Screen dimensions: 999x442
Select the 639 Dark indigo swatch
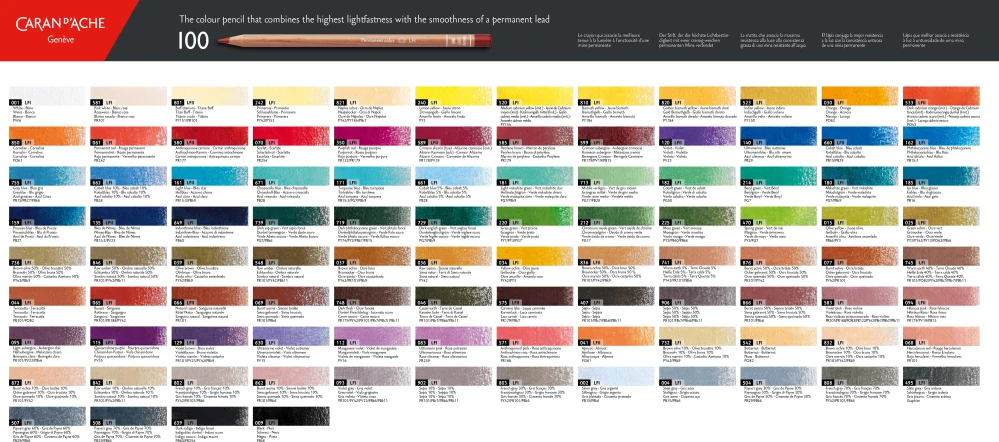210,417
